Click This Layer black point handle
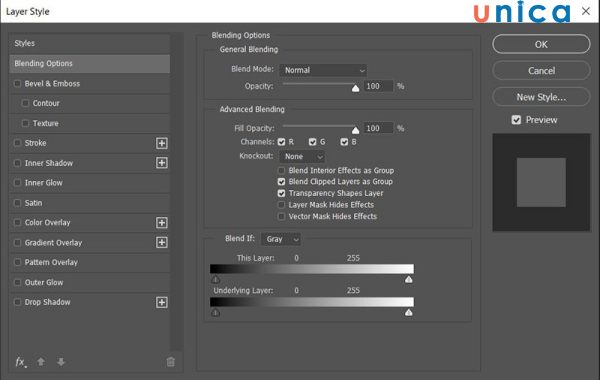The image size is (600, 380). point(215,279)
